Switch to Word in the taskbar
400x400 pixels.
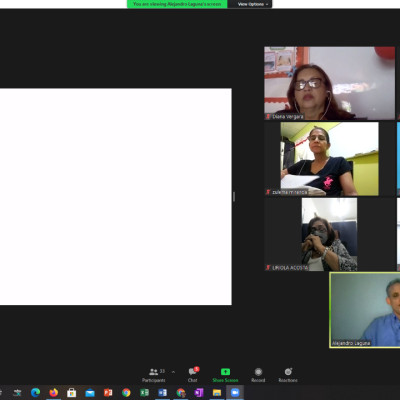coord(162,392)
